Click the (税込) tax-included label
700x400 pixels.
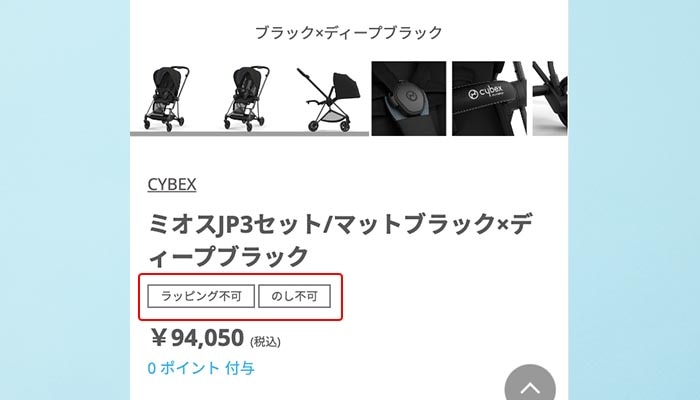coord(265,342)
